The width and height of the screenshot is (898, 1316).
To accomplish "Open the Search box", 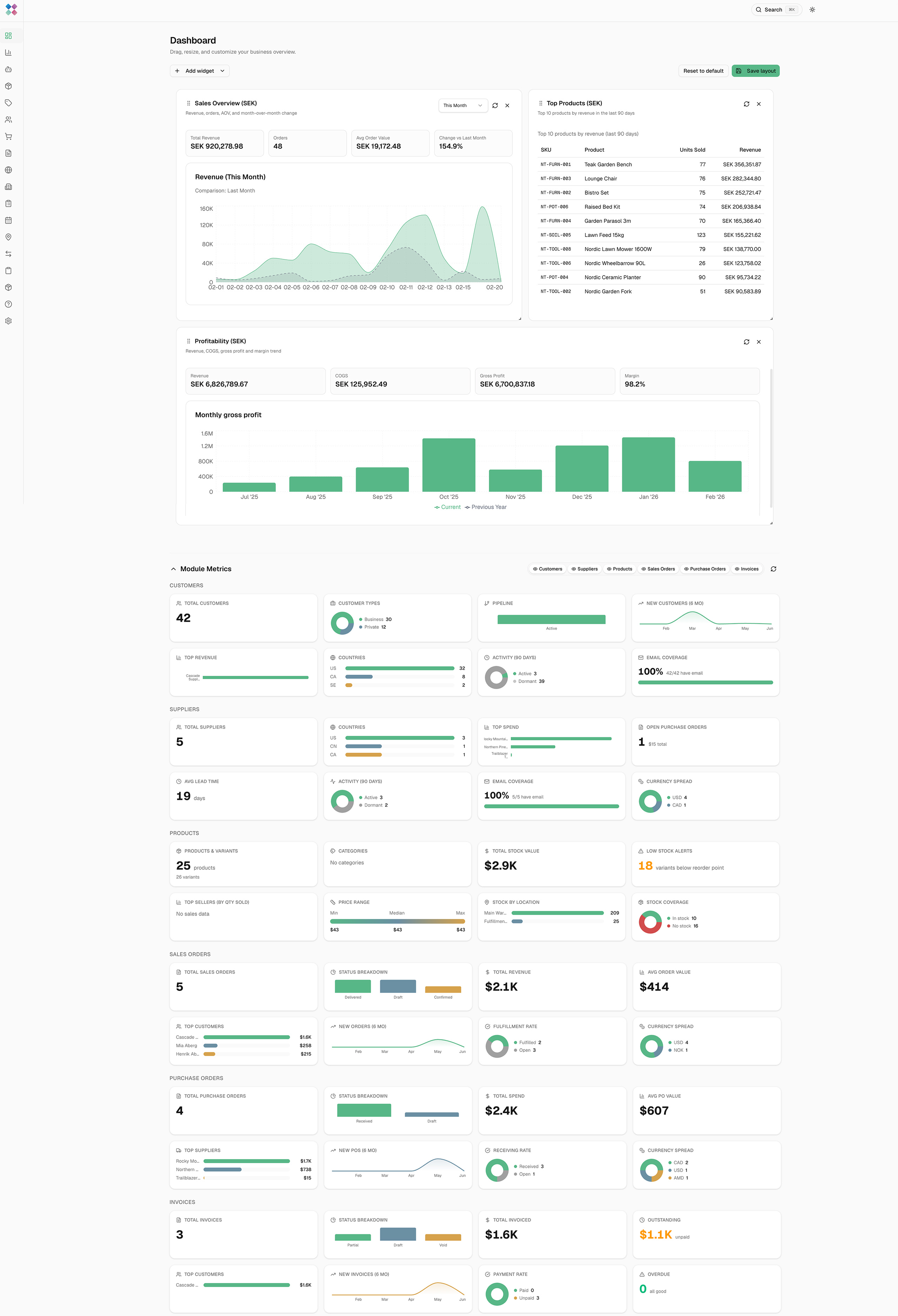I will 776,9.
